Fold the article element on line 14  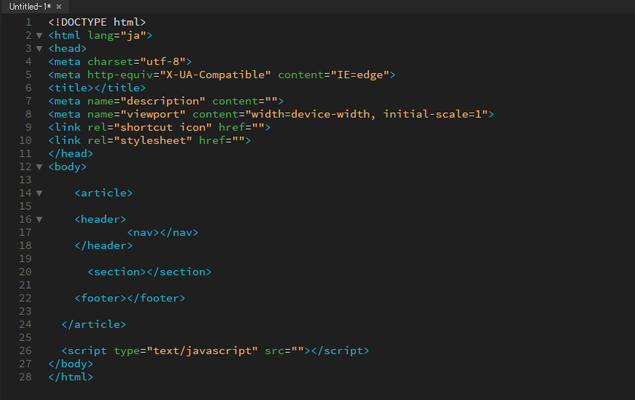point(39,193)
